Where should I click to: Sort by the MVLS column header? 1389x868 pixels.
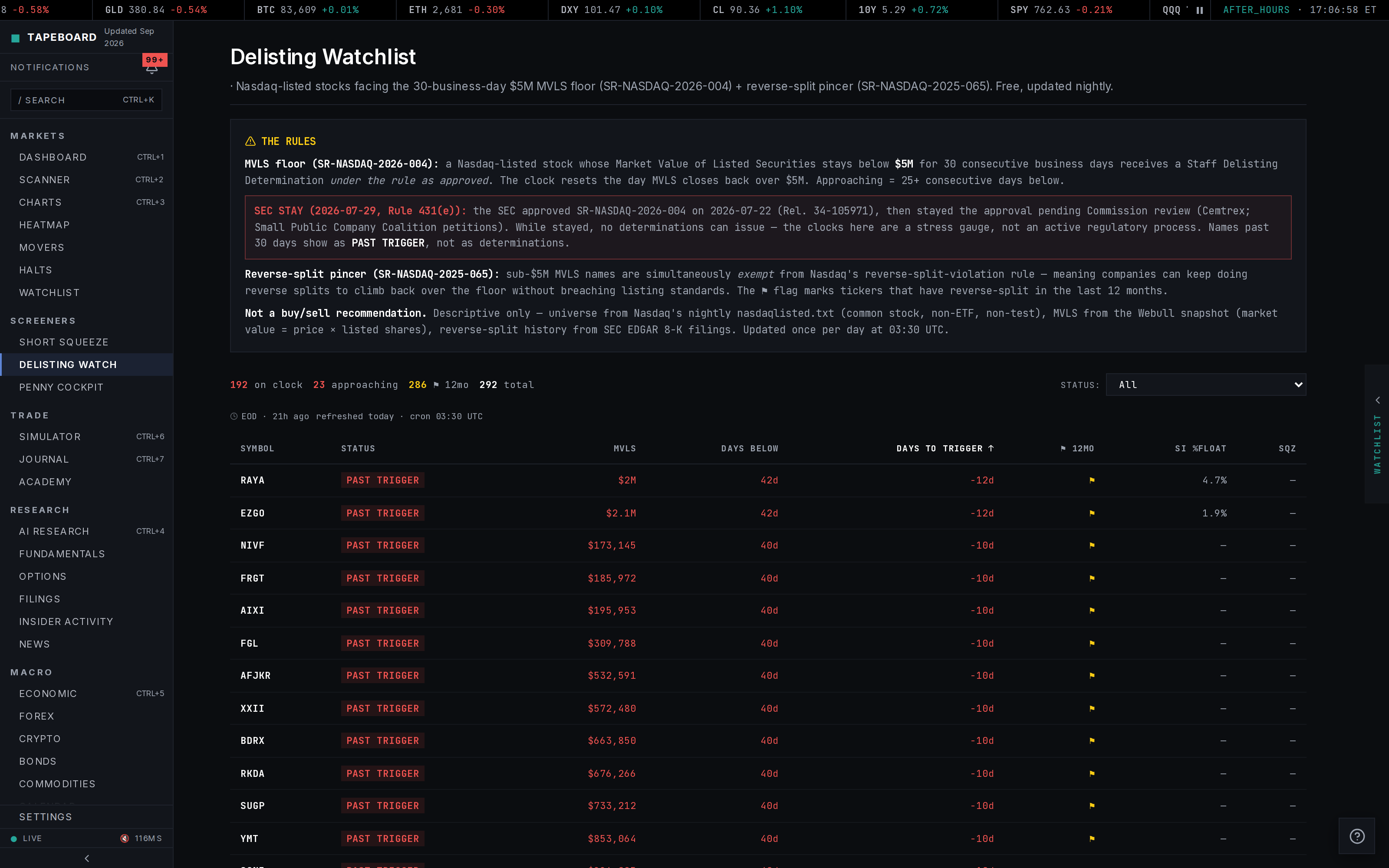625,448
